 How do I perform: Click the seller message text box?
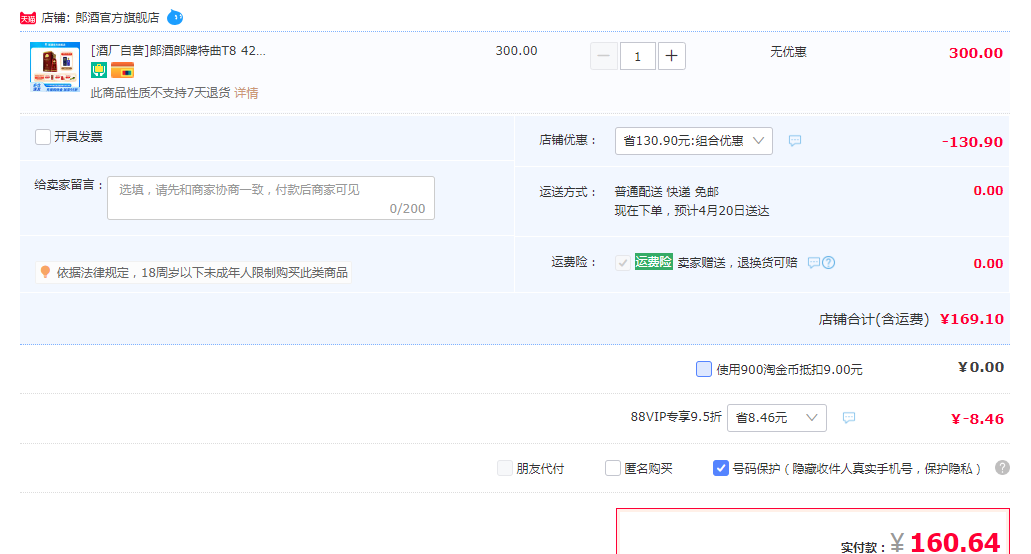[271, 198]
